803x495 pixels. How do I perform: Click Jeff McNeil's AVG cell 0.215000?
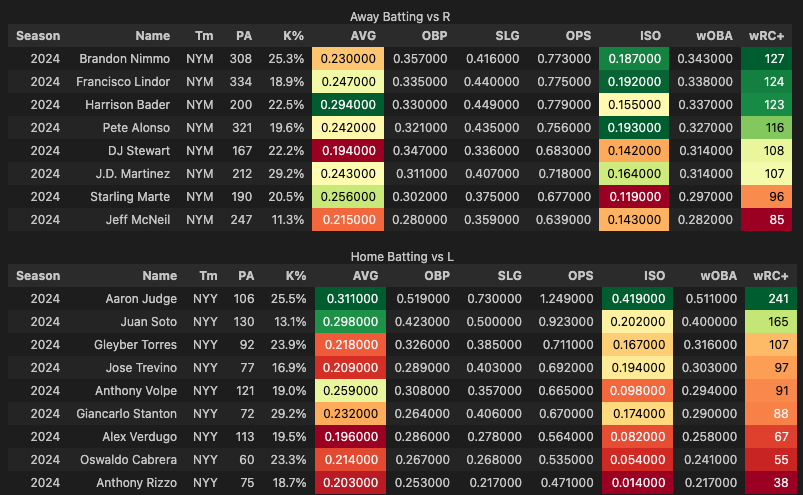click(x=348, y=220)
